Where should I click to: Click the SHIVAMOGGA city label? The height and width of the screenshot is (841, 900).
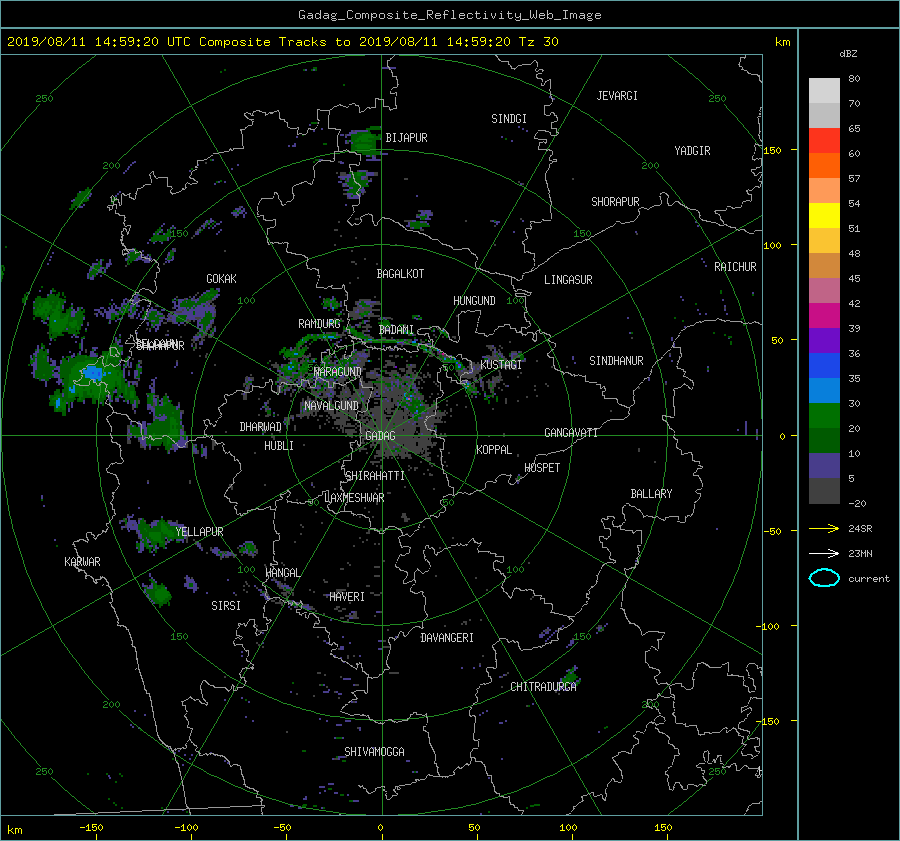click(x=374, y=752)
